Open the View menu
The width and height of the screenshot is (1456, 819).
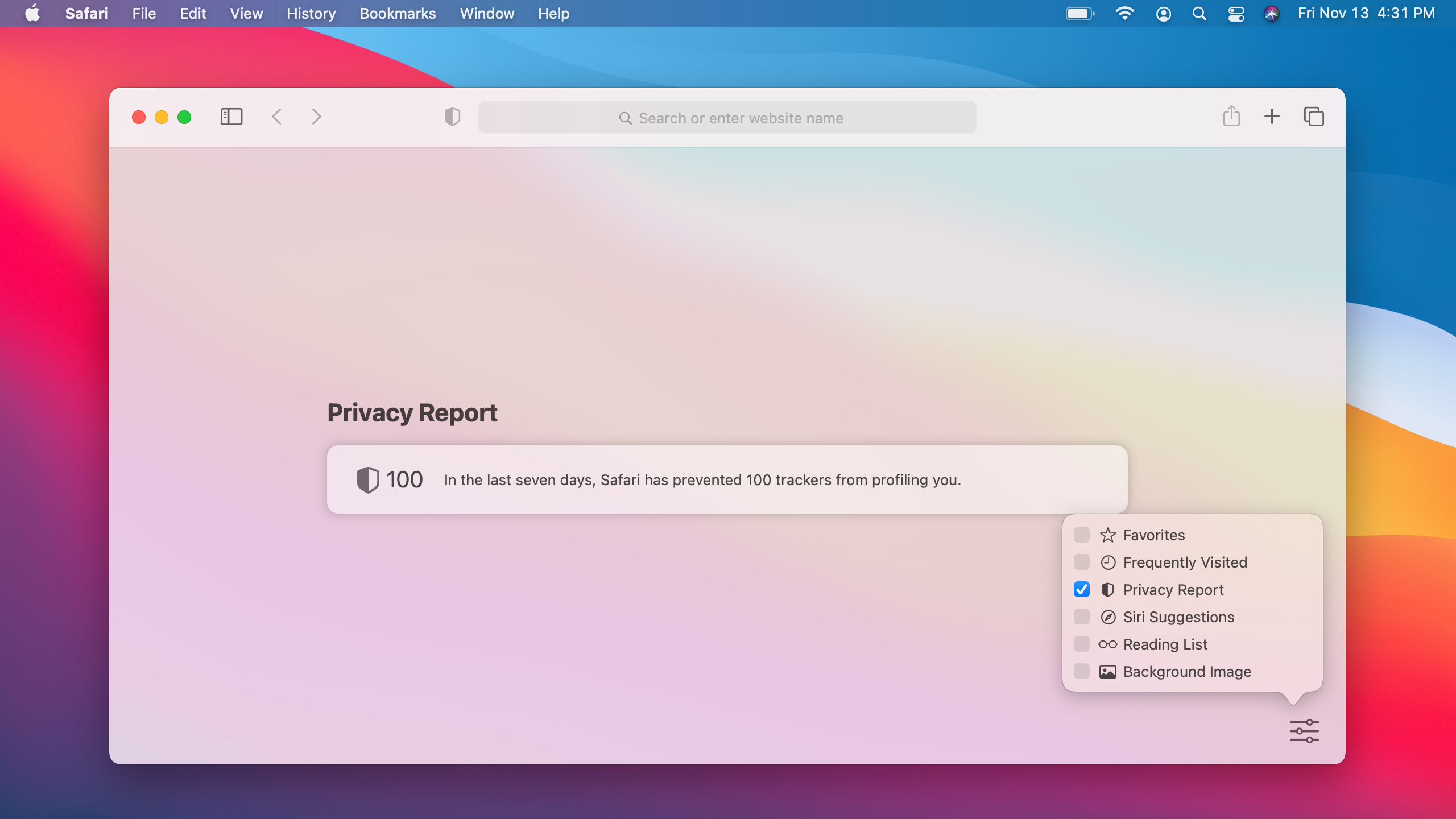(246, 13)
